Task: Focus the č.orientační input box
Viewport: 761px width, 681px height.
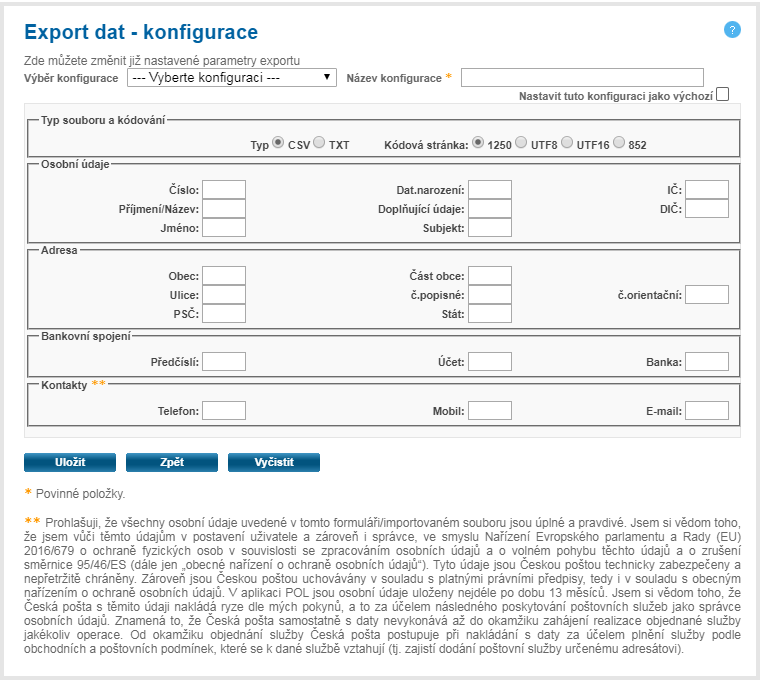Action: point(707,294)
